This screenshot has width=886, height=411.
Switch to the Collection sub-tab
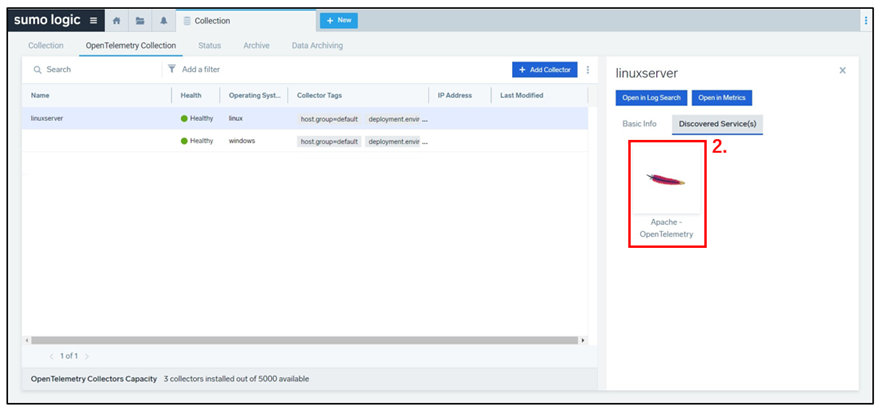(x=46, y=46)
